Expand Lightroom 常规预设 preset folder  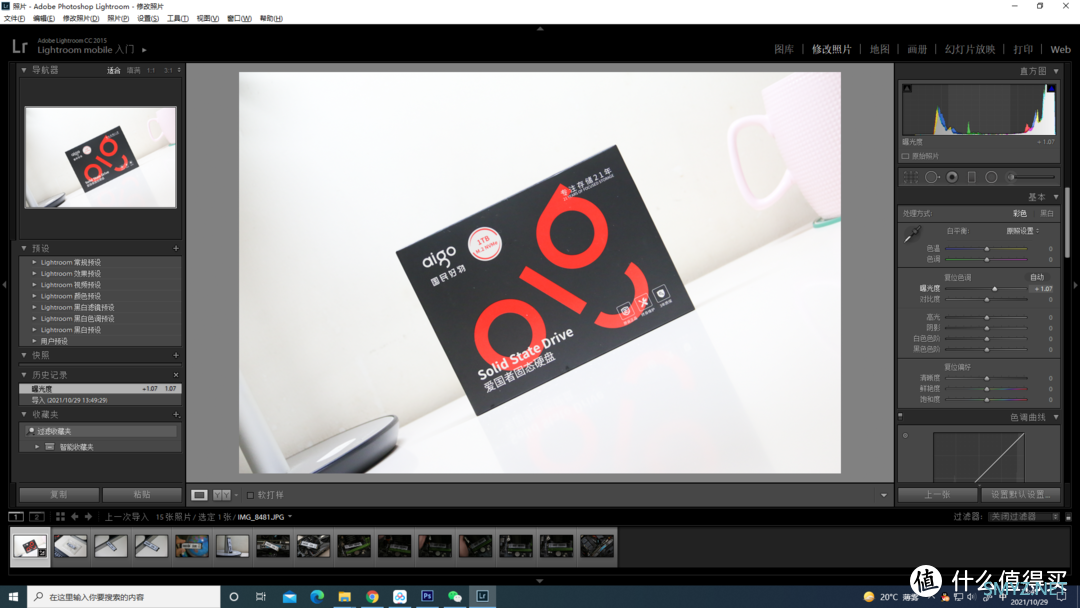click(x=34, y=262)
